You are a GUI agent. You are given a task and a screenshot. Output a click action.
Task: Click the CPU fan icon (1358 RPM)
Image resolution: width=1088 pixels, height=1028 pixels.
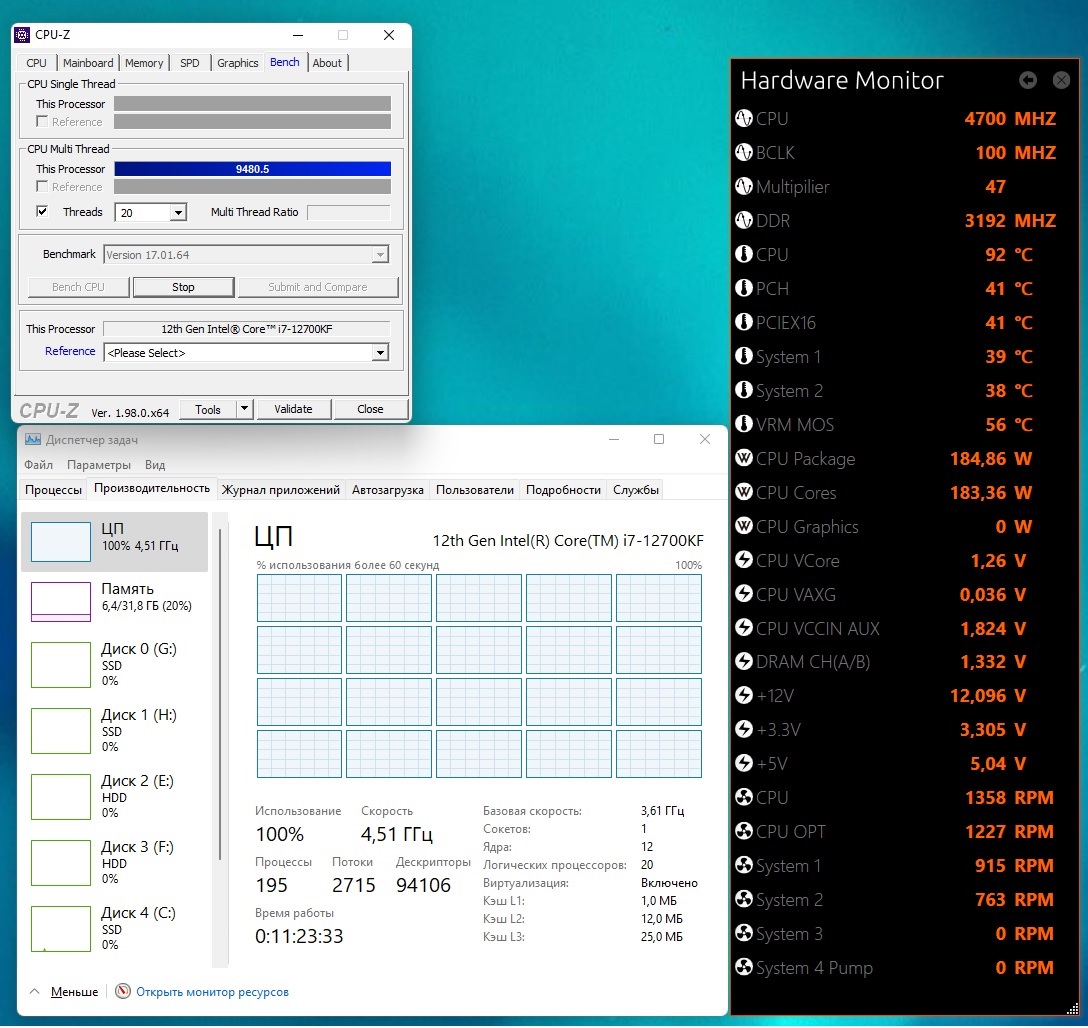point(744,798)
